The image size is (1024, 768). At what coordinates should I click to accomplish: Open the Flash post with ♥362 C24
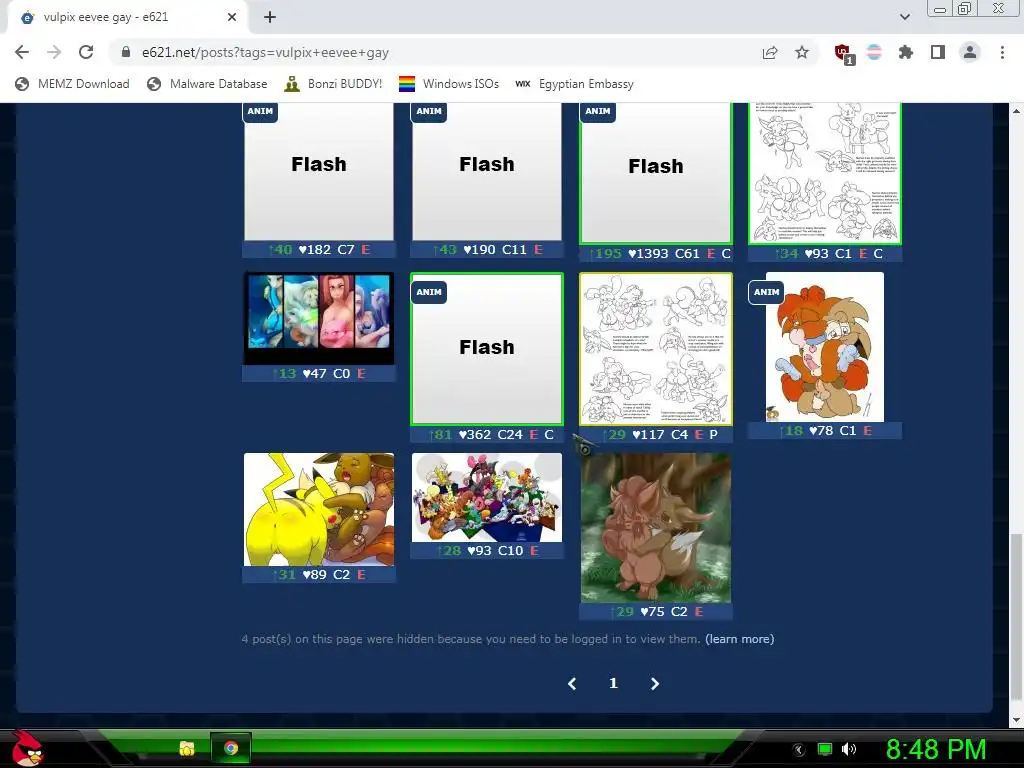pyautogui.click(x=487, y=349)
